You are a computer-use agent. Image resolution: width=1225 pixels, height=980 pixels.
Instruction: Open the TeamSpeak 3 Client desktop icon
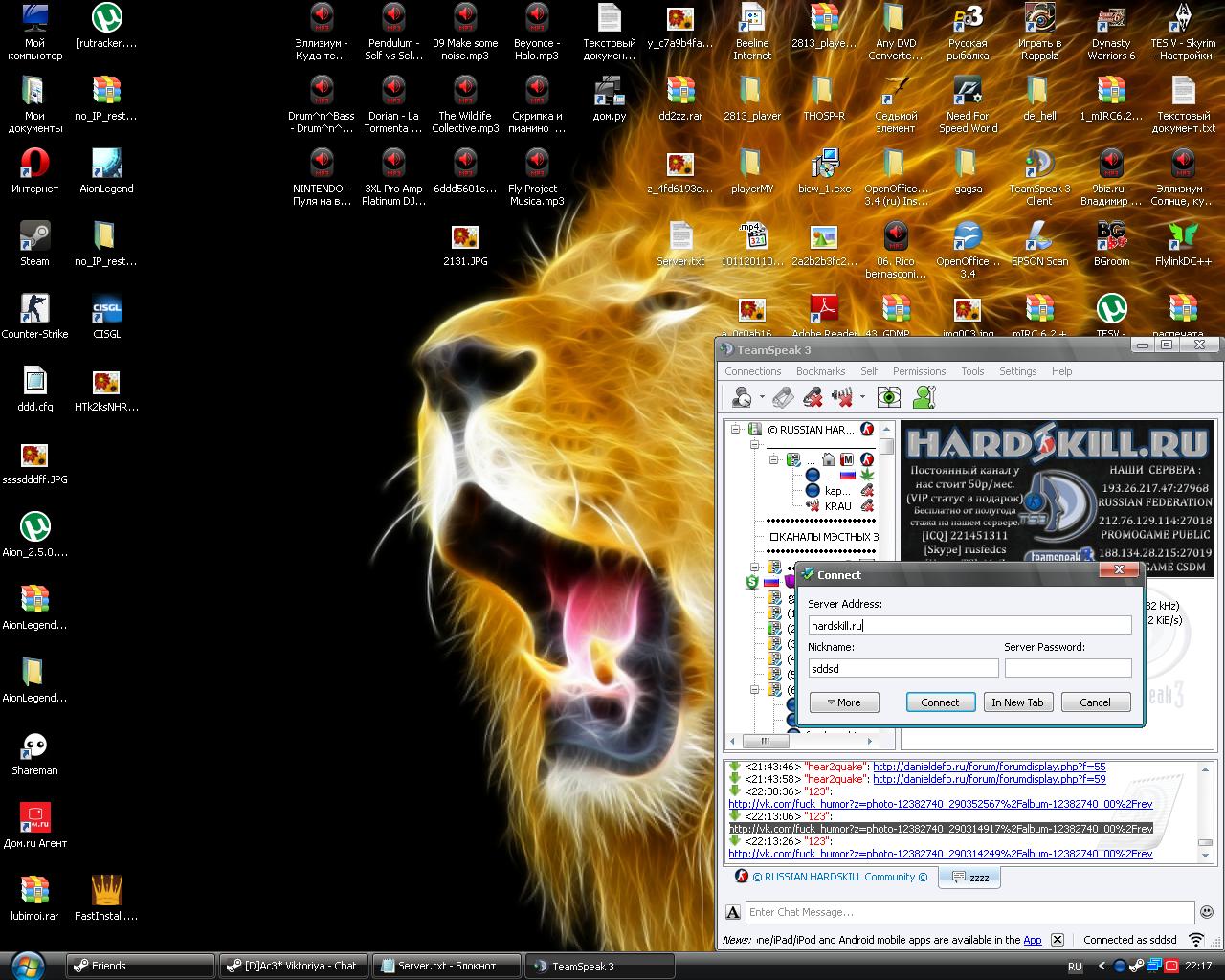[x=1038, y=165]
